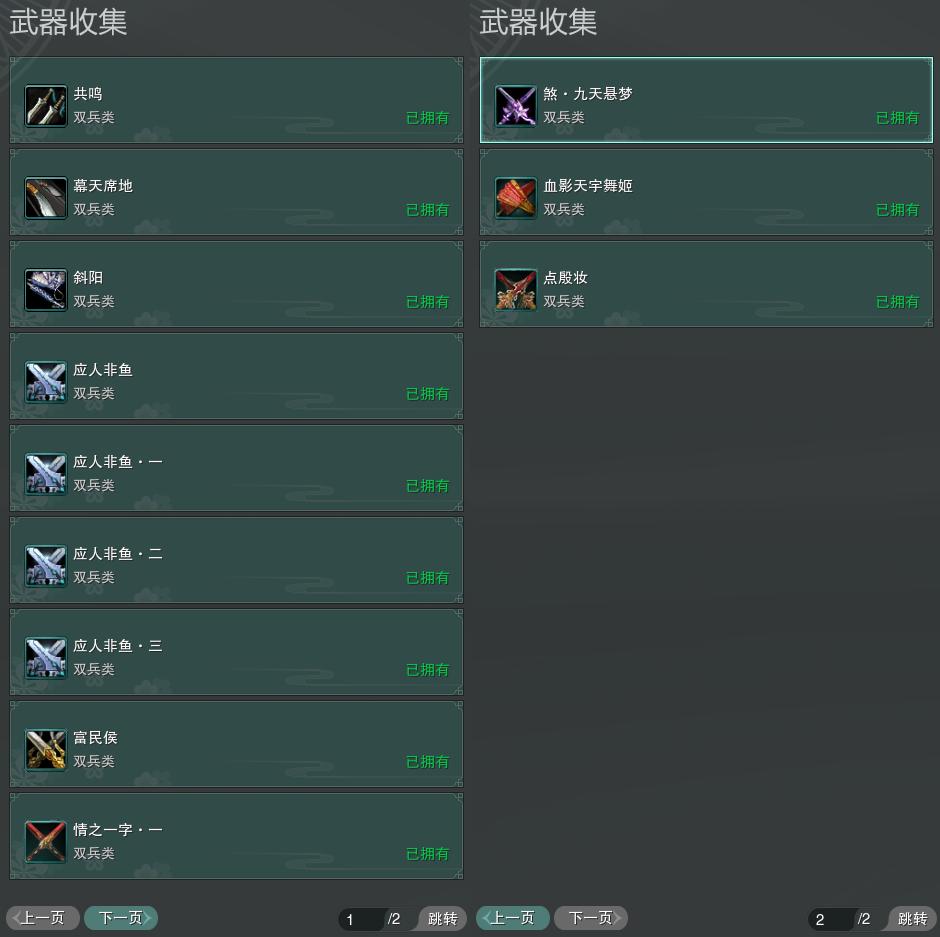Viewport: 940px width, 937px height.
Task: Select the plain 应人非鱼 weapon entry
Action: [236, 376]
